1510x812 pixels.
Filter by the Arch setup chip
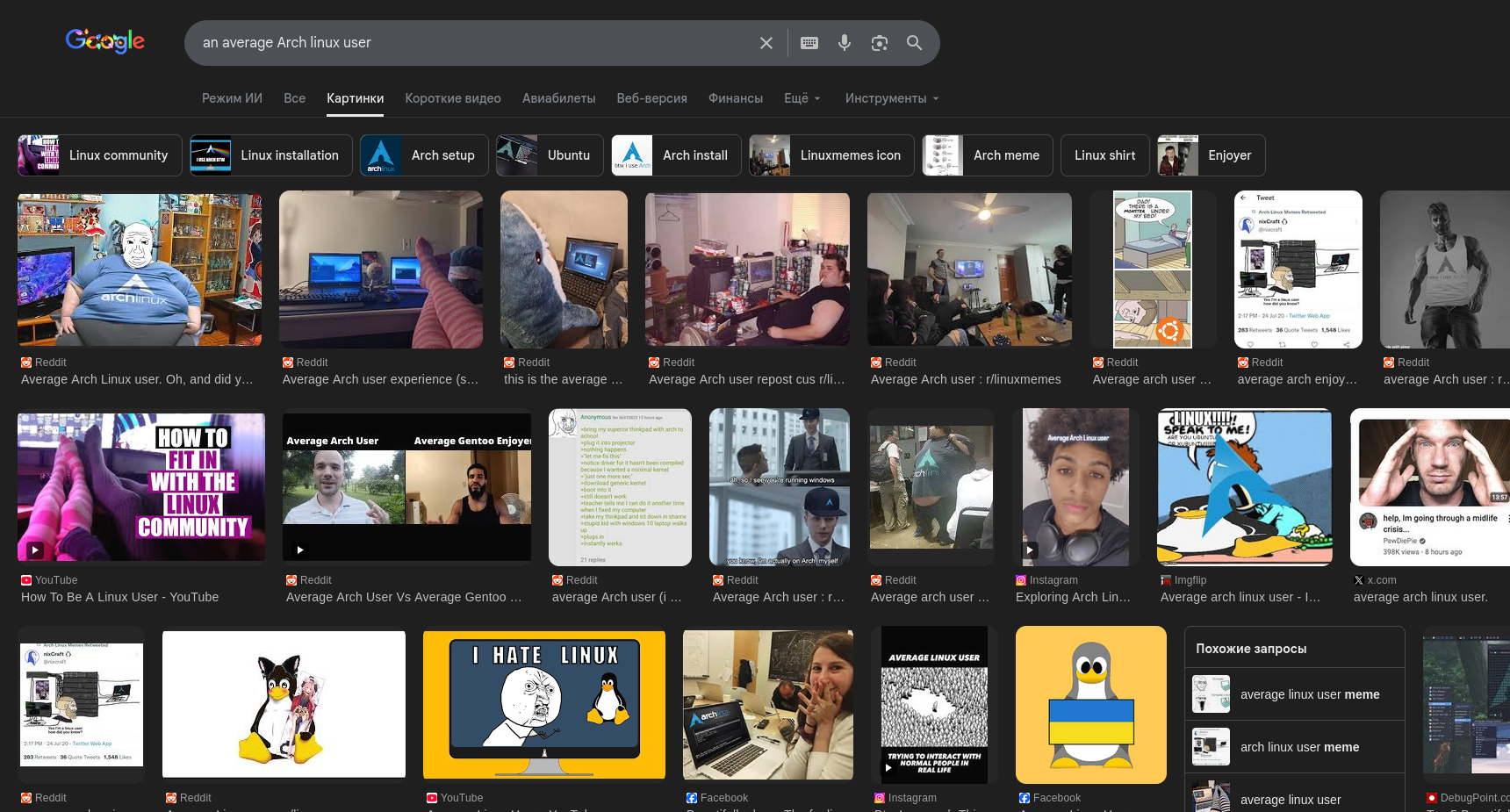click(424, 155)
